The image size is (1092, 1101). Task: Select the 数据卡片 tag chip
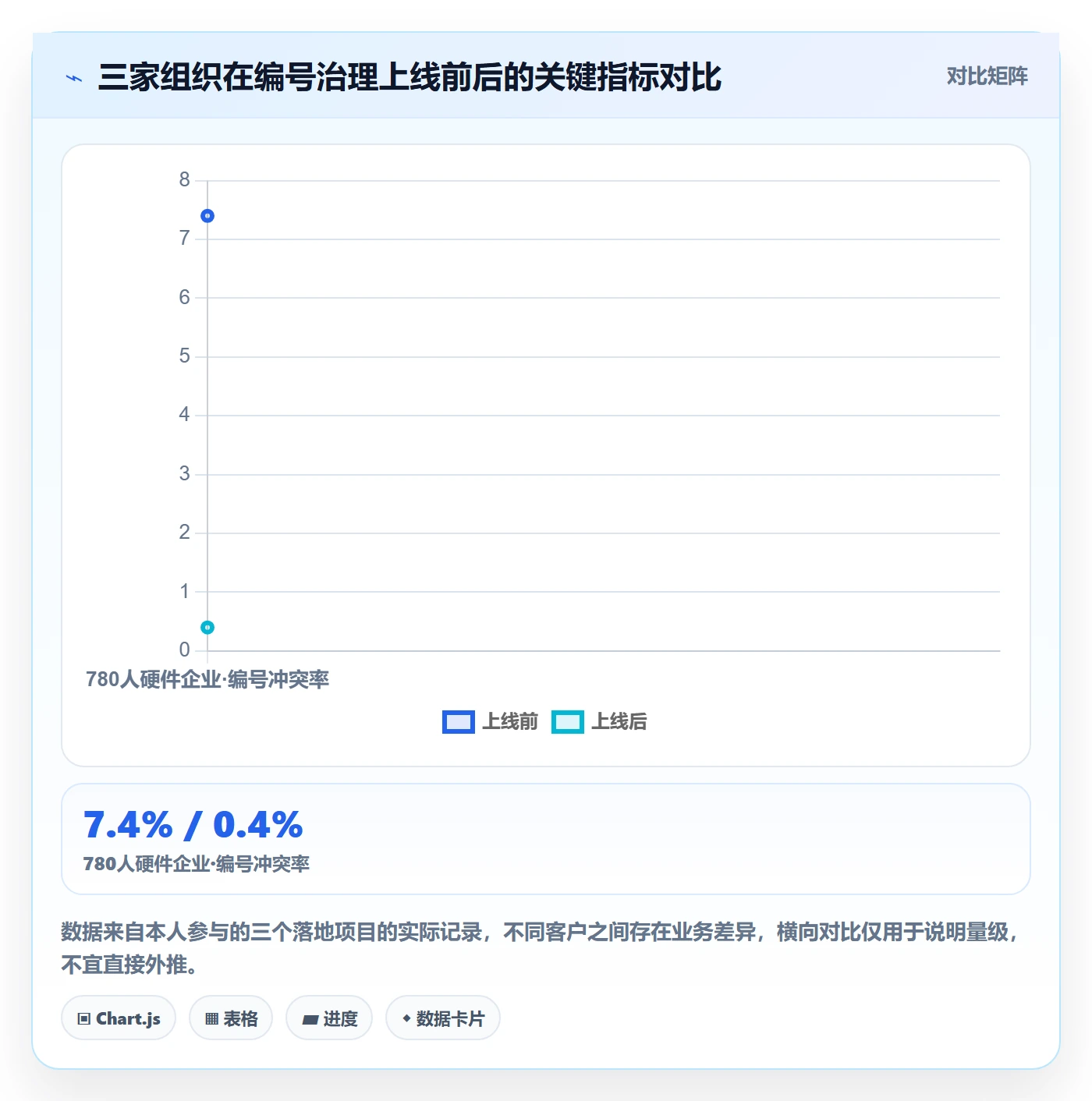(443, 1018)
